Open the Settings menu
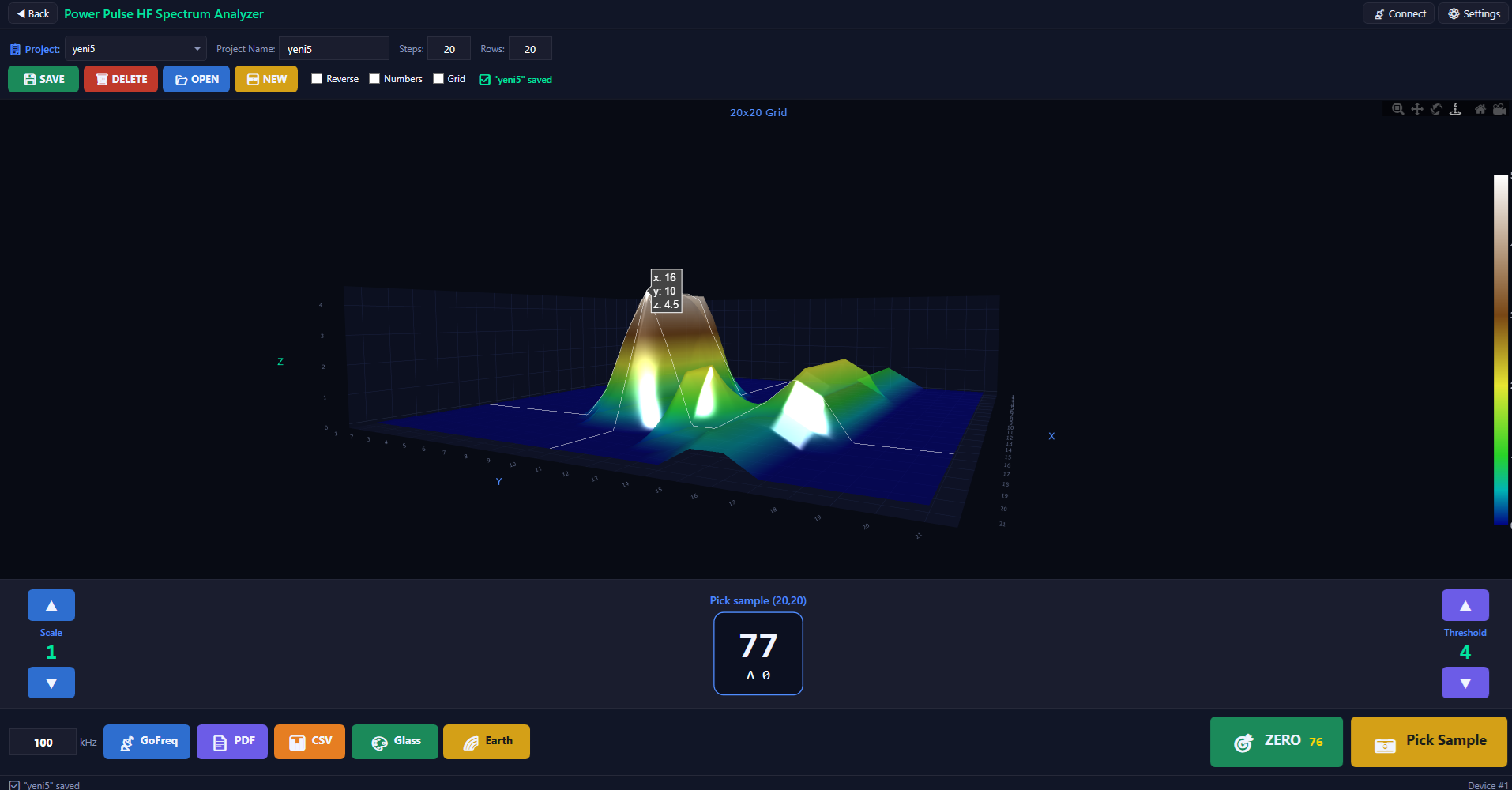This screenshot has width=1512, height=790. click(x=1473, y=13)
